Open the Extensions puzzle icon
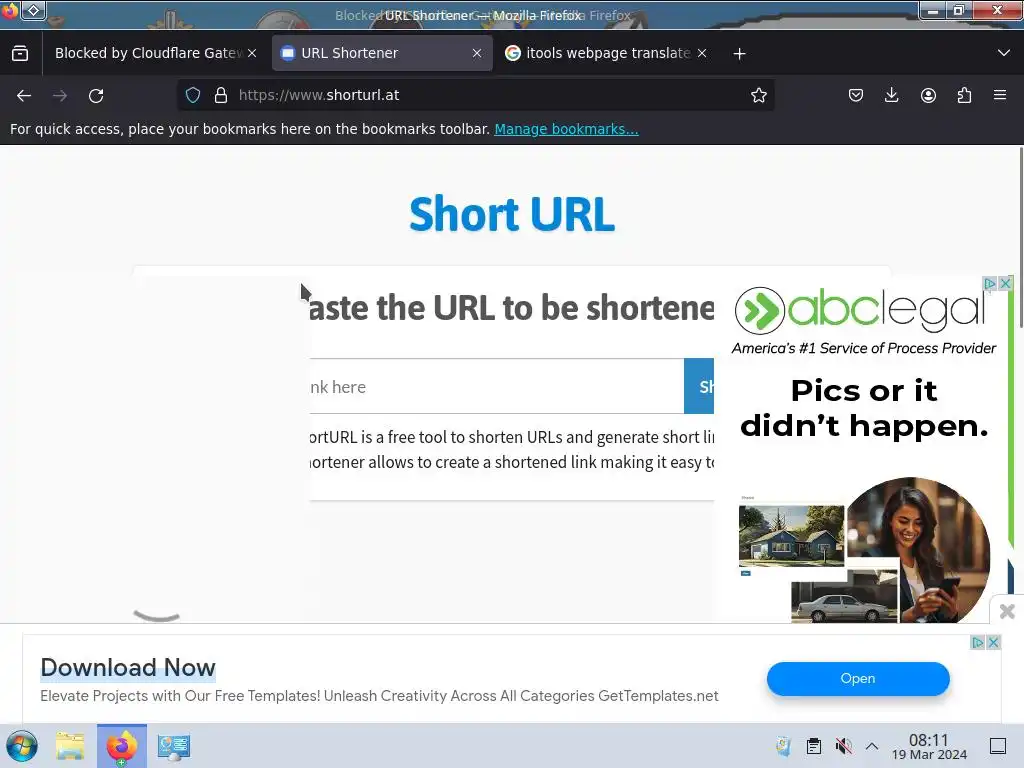Screen dimensions: 1024x768 964,95
